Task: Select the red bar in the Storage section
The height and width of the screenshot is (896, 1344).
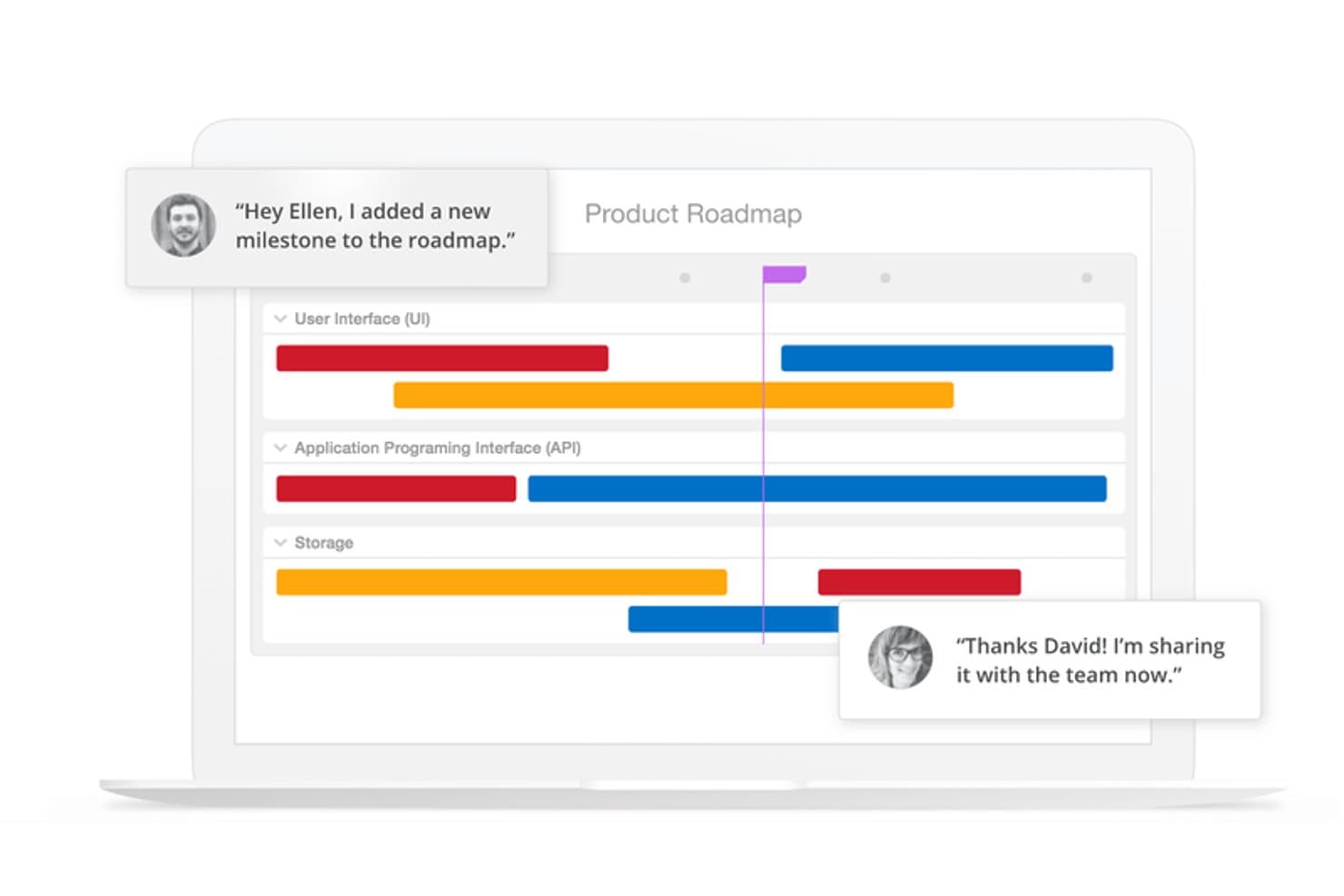Action: click(919, 582)
